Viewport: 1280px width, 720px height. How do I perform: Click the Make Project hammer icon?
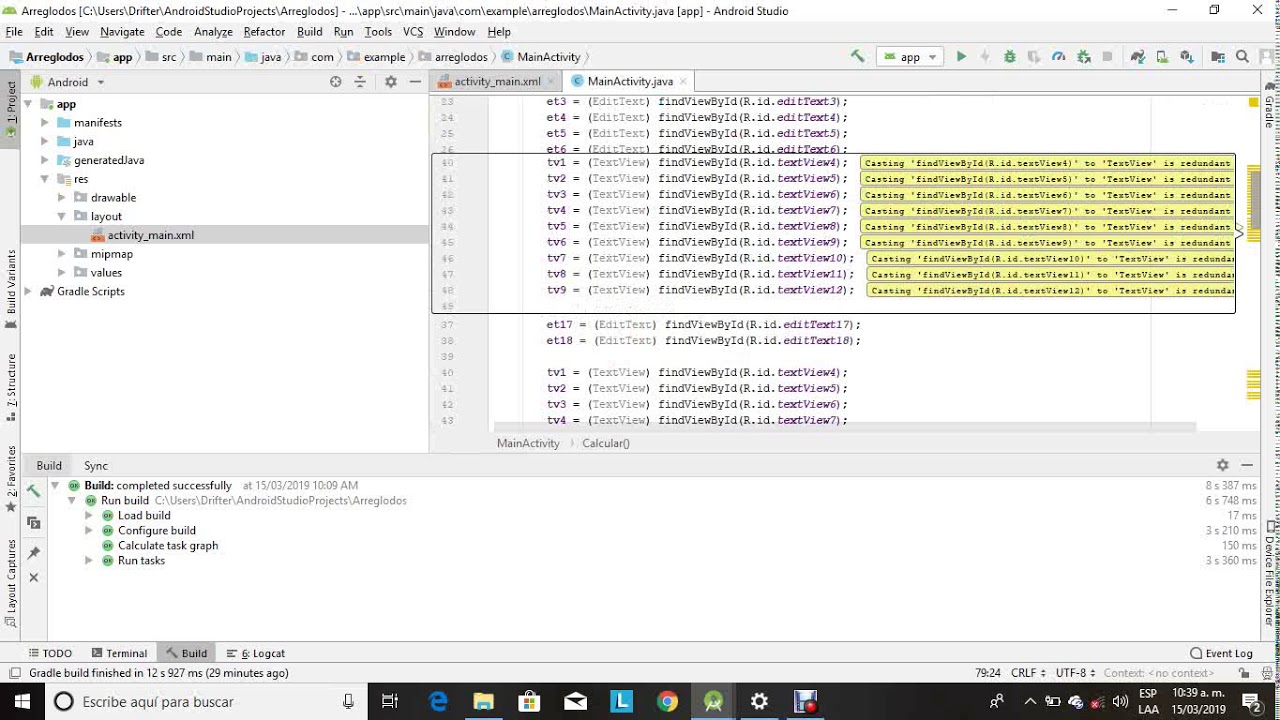pos(857,57)
